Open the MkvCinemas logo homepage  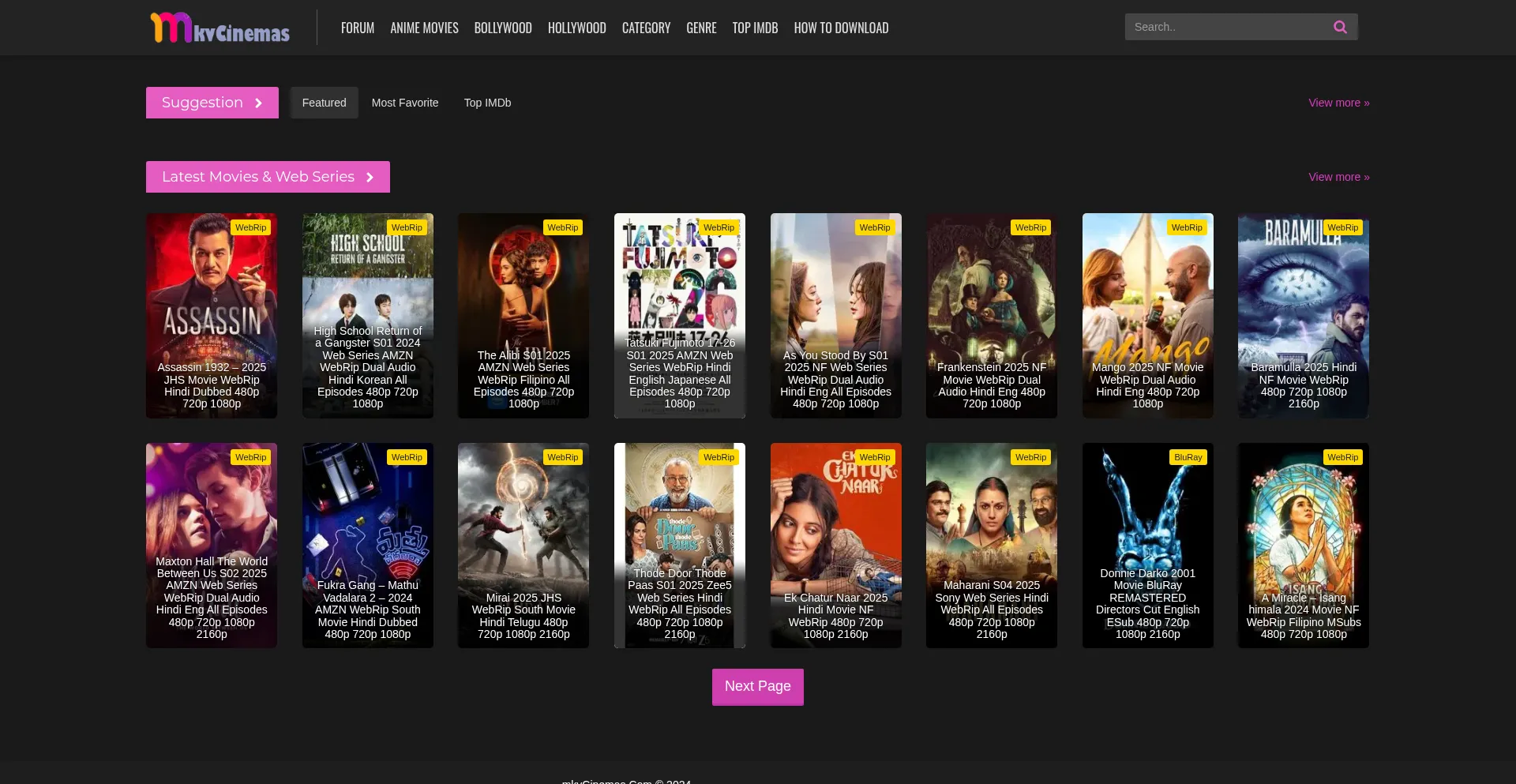click(220, 28)
